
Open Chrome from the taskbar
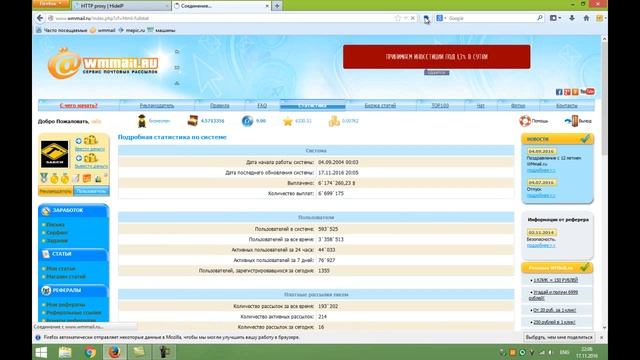tap(90, 352)
